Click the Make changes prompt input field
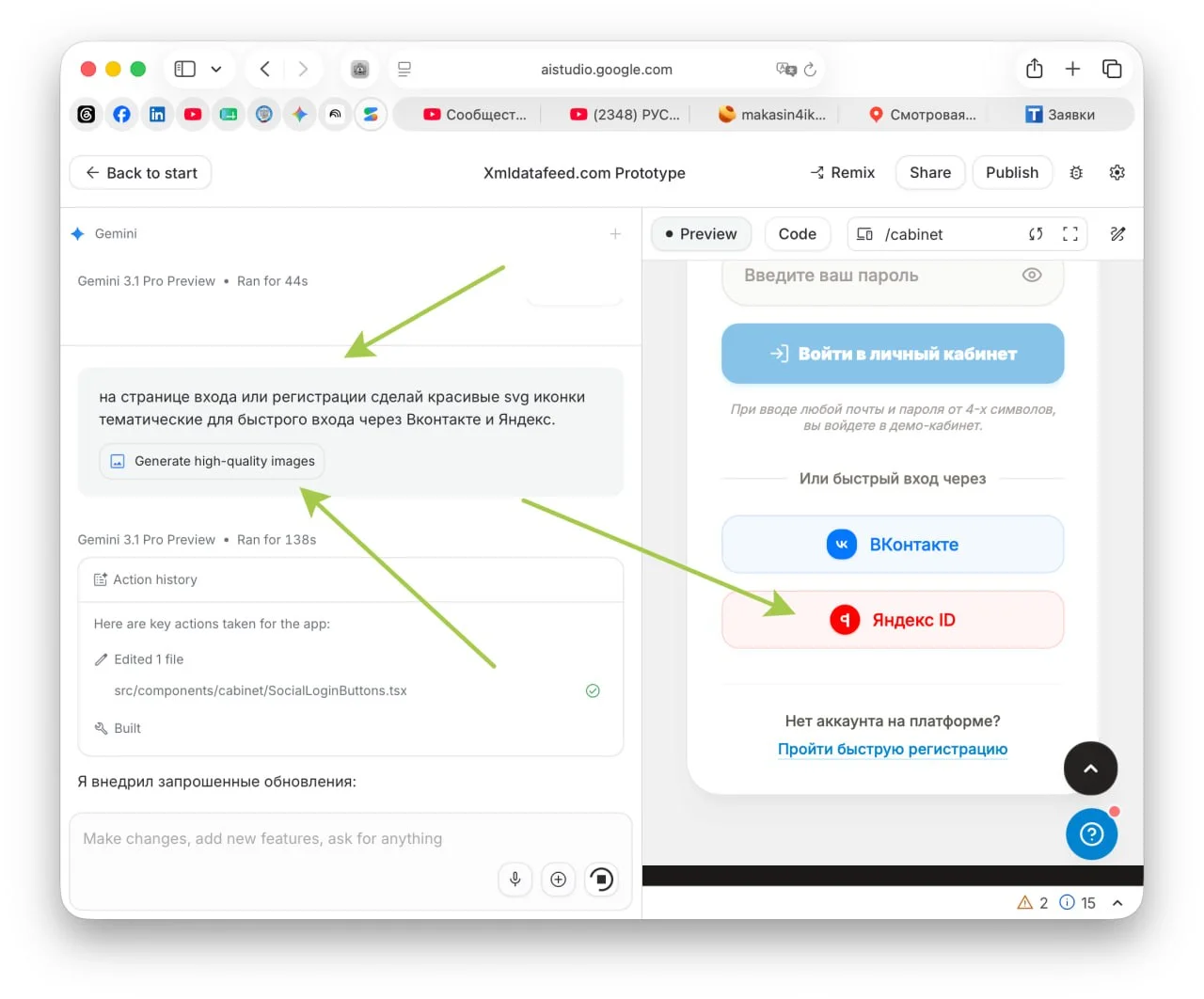 [350, 838]
